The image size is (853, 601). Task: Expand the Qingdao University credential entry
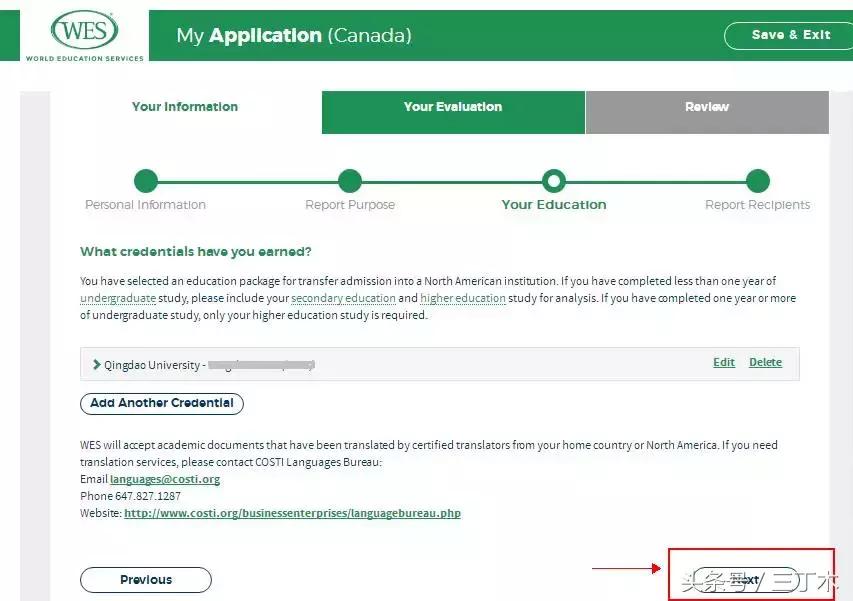(97, 365)
